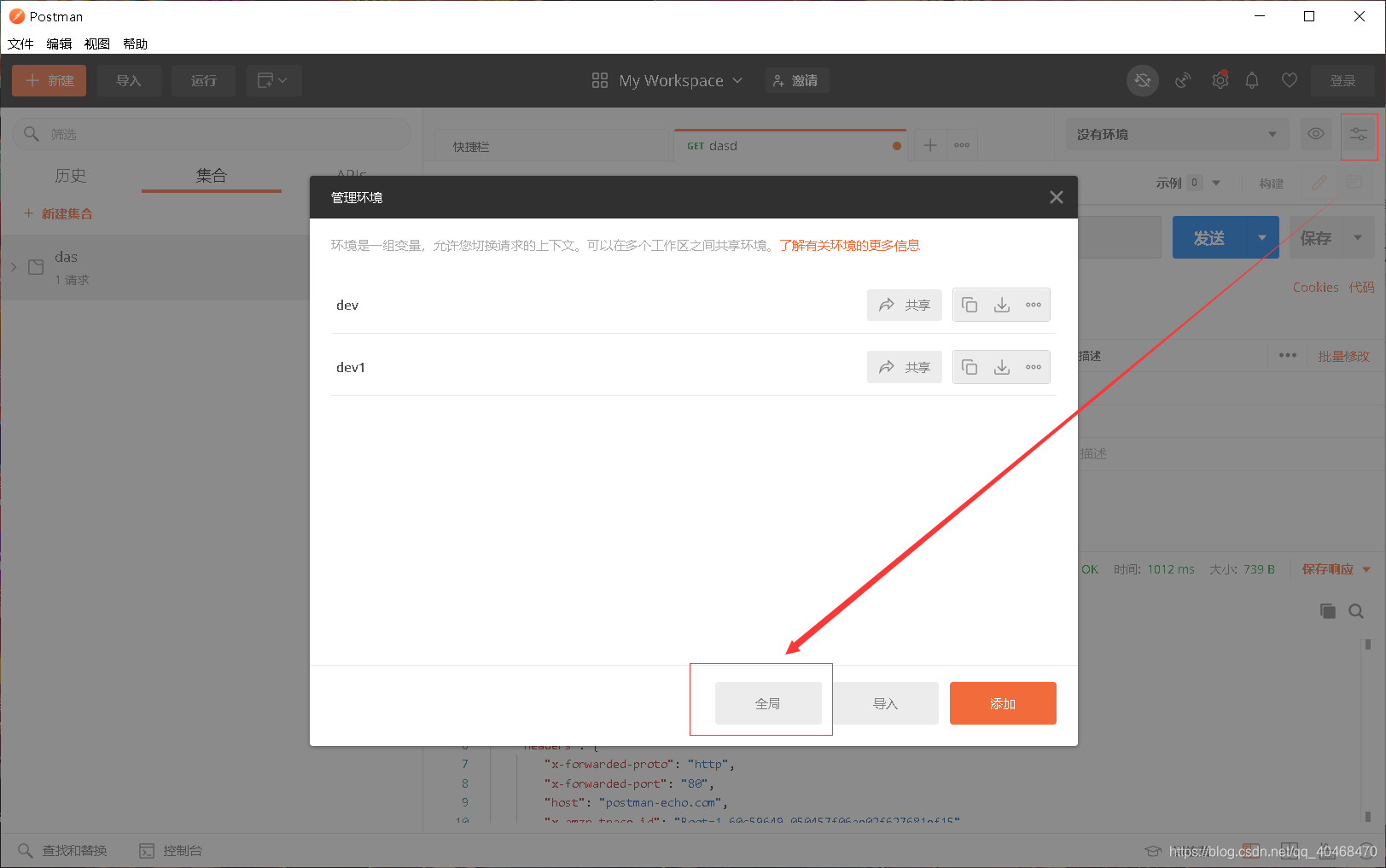1386x868 pixels.
Task: Click the 导入 button in top toolbar
Action: (129, 80)
